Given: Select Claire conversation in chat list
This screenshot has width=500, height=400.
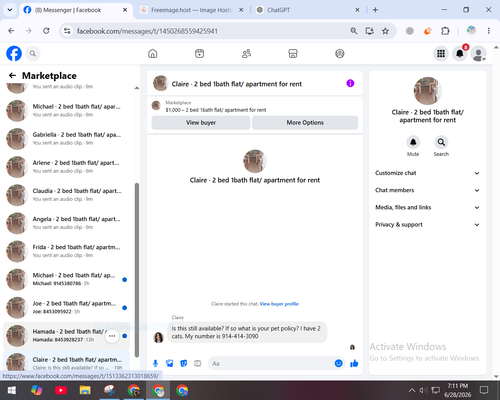Looking at the screenshot, I should coord(67,362).
